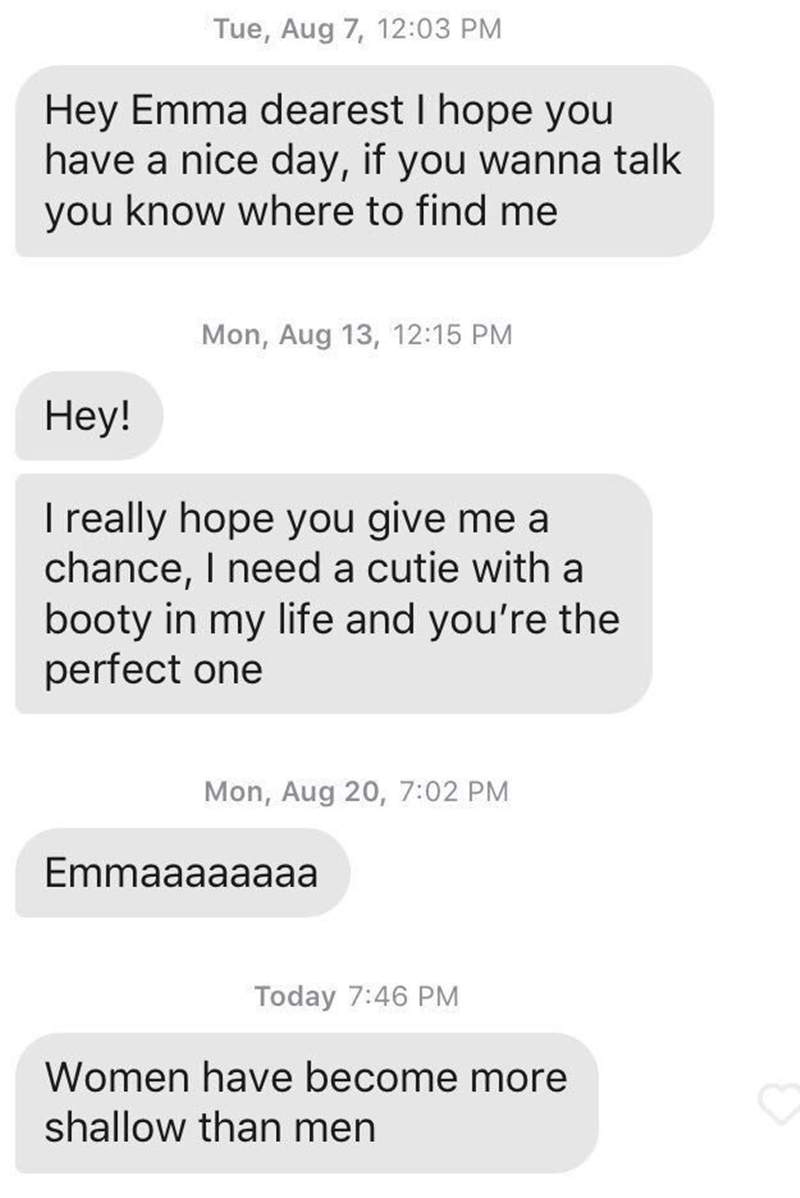This screenshot has height=1198, width=800.
Task: Click the 'I really hope you give me a chance' message
Action: [333, 593]
